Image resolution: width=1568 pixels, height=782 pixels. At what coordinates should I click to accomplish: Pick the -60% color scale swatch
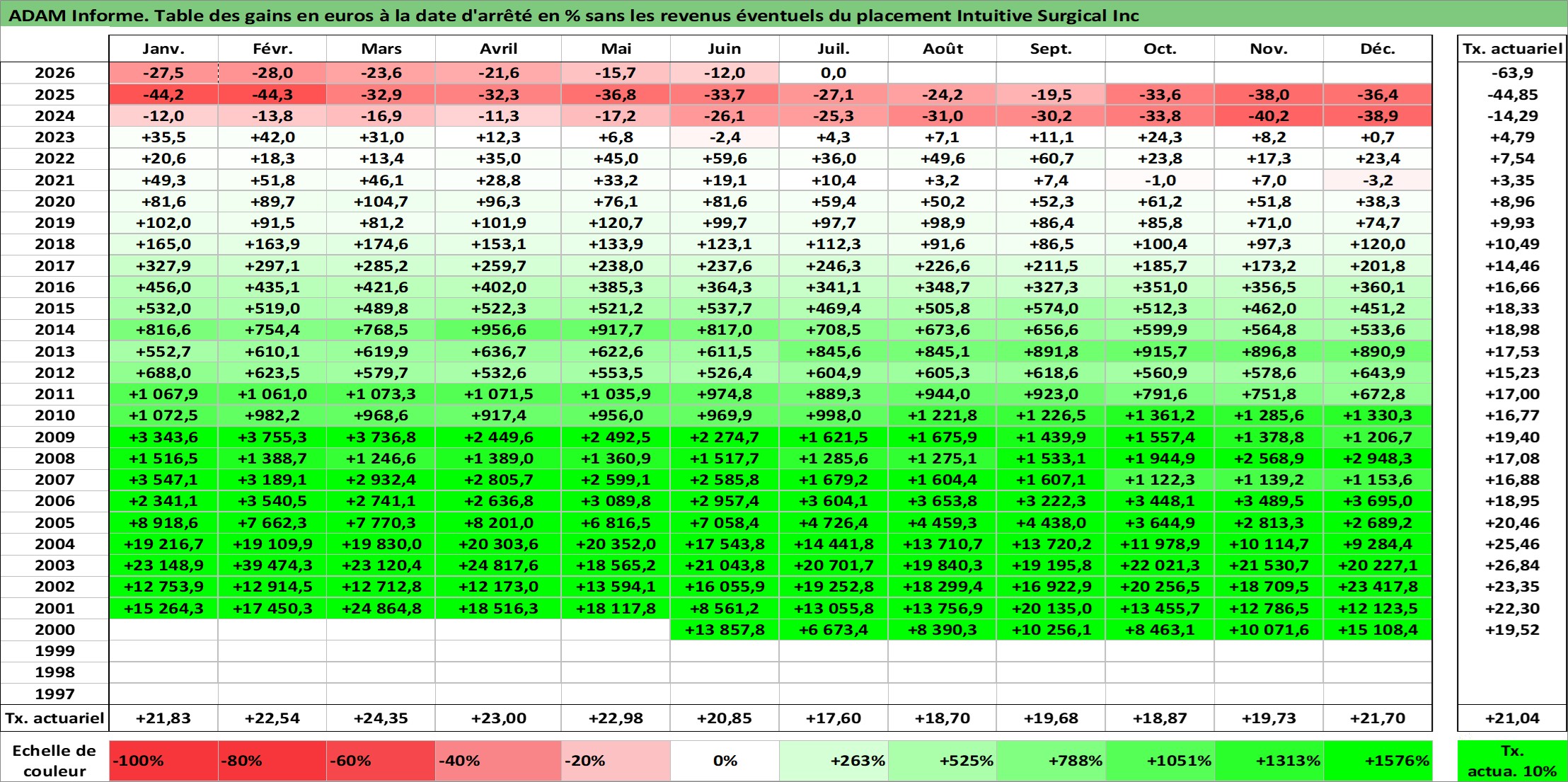tap(381, 761)
